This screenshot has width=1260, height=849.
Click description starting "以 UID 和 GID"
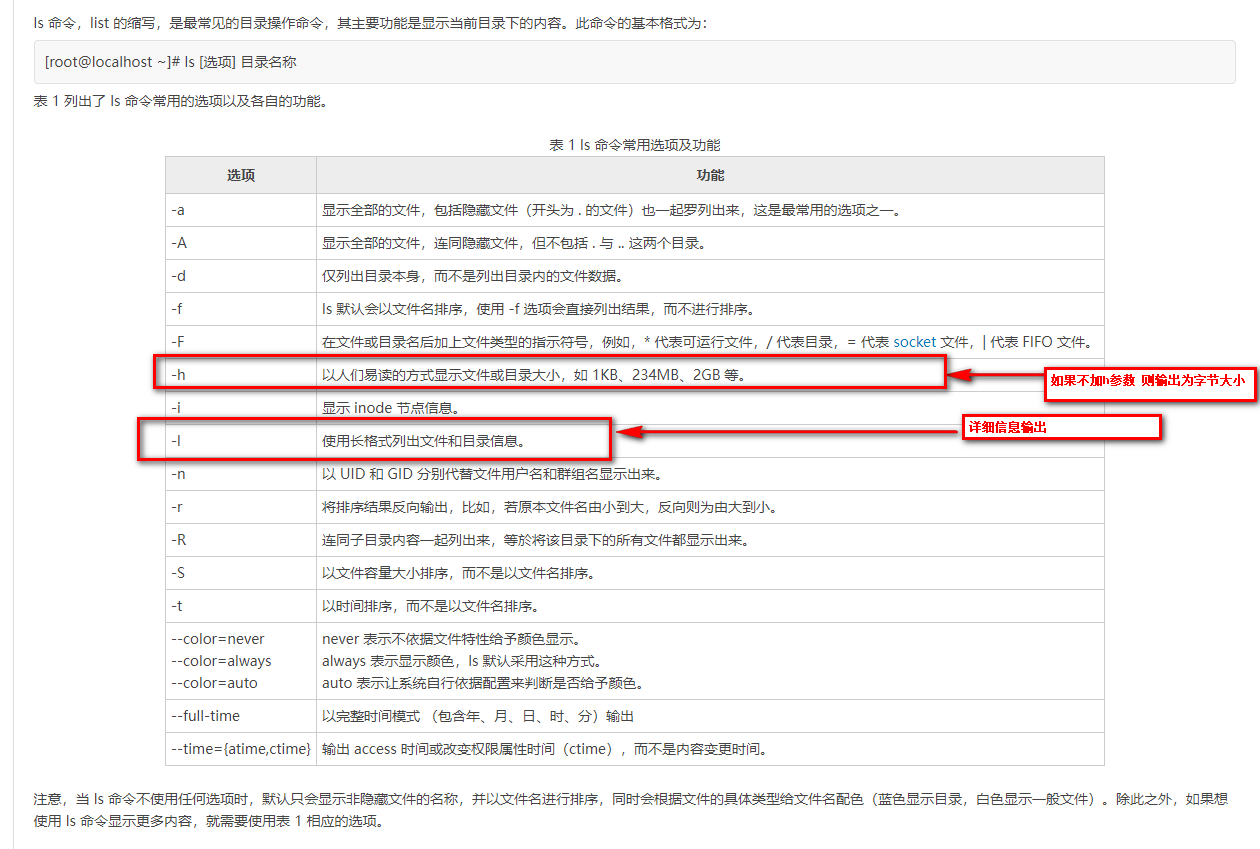click(x=491, y=474)
